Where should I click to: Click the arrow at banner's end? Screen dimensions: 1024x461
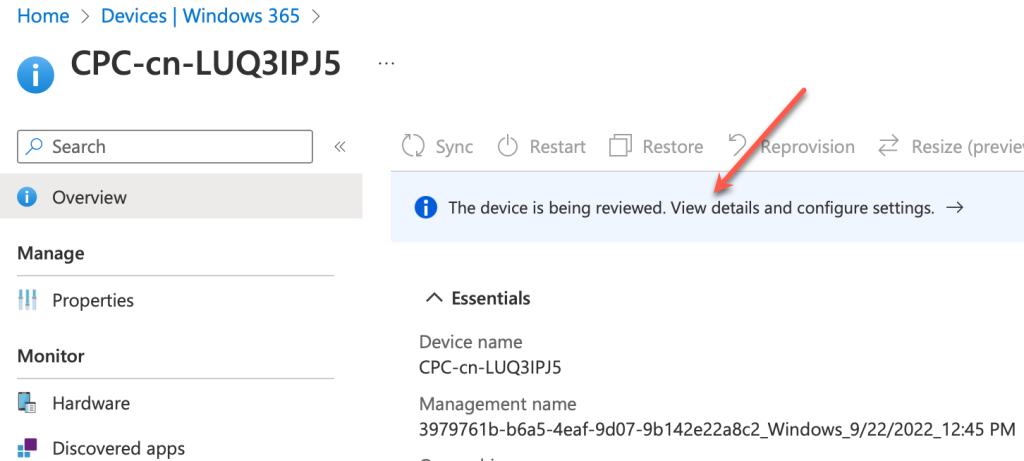(x=955, y=208)
